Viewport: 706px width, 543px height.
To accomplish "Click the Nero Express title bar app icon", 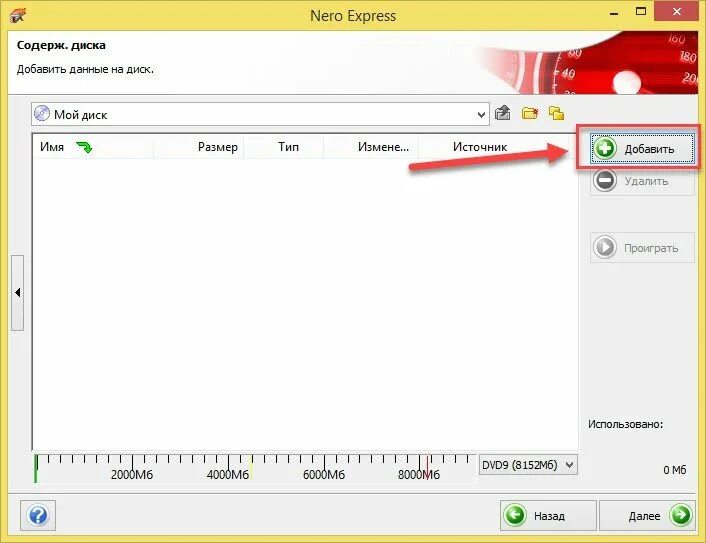I will point(18,16).
